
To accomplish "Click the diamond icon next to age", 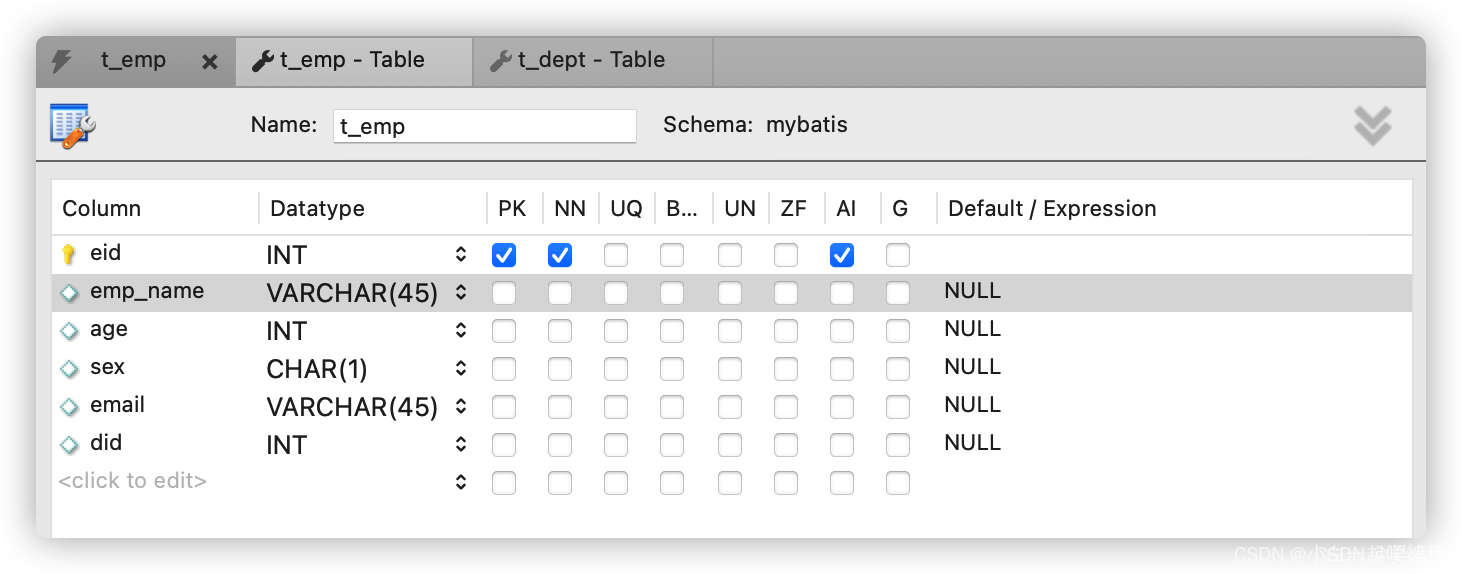I will click(69, 331).
